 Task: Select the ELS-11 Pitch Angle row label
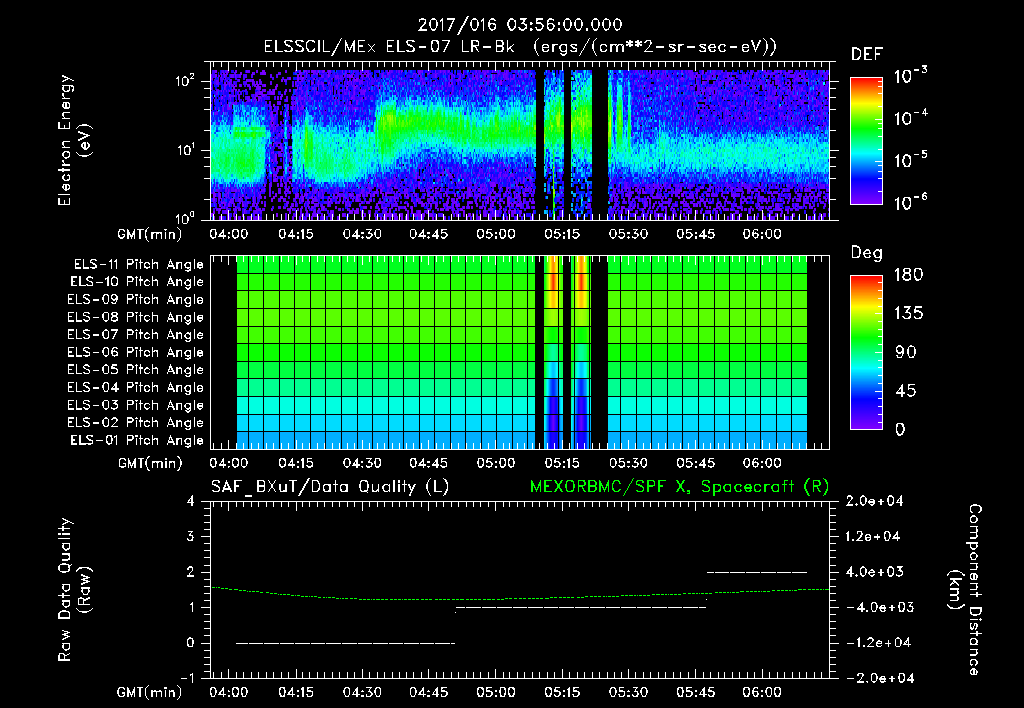tap(138, 265)
